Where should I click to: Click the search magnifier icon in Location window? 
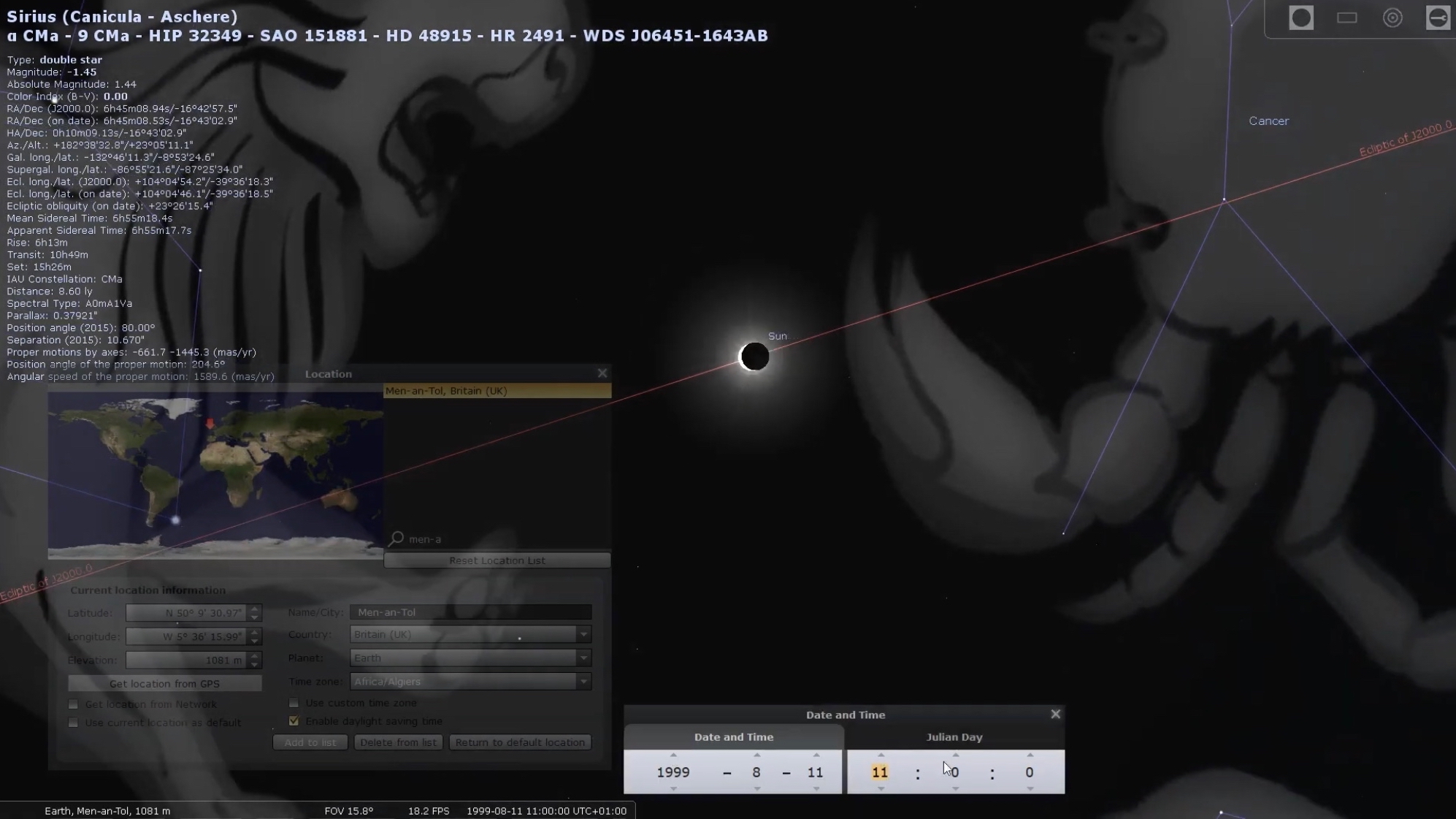[x=396, y=539]
